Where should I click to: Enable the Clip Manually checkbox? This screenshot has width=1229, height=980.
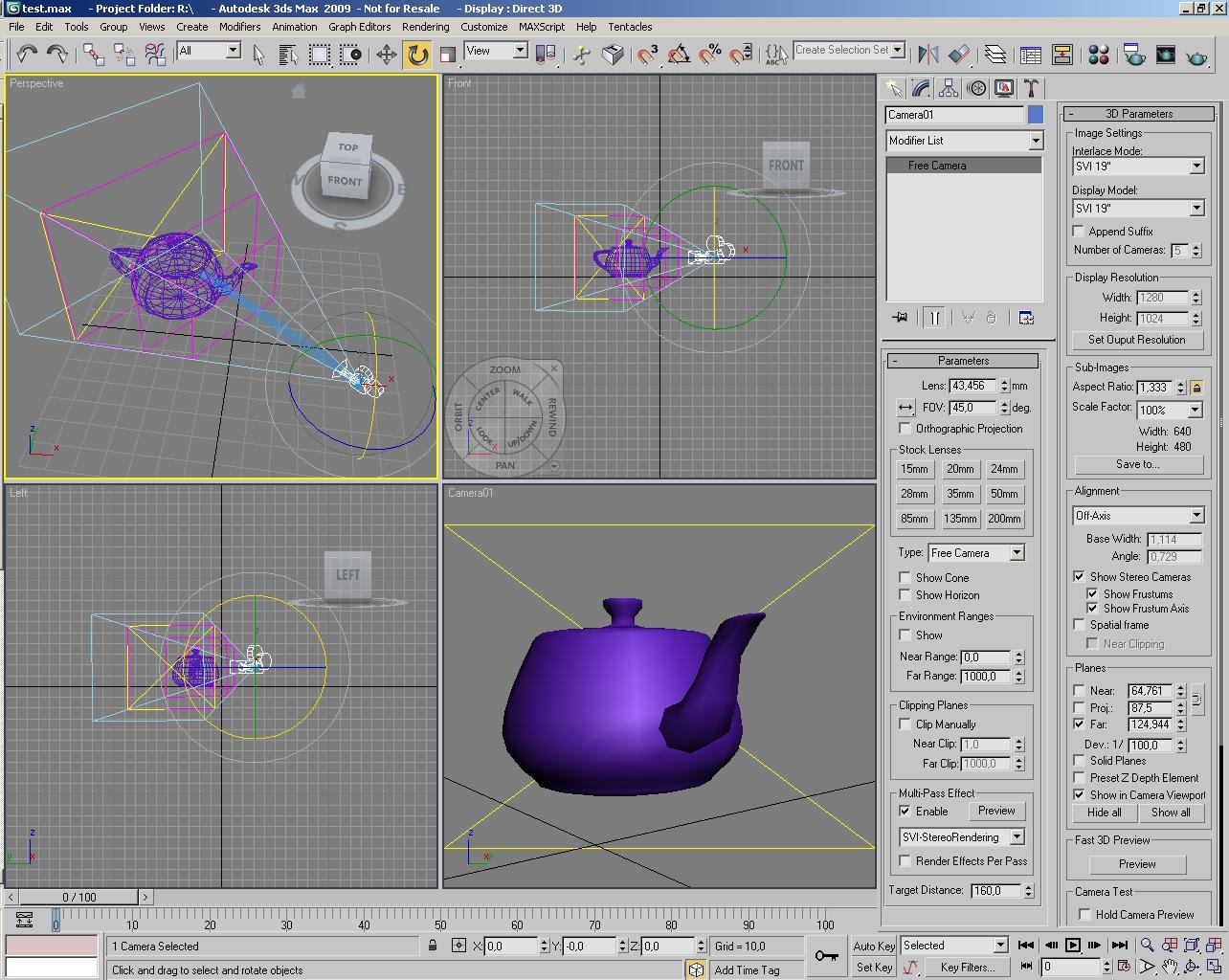tap(905, 724)
